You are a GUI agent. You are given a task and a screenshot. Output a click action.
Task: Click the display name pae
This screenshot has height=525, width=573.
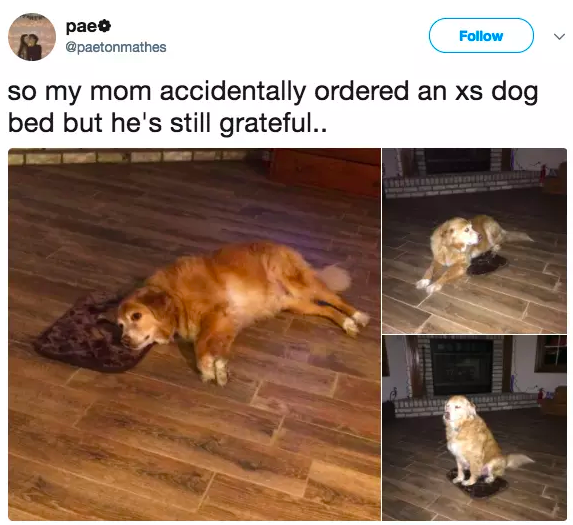[82, 27]
